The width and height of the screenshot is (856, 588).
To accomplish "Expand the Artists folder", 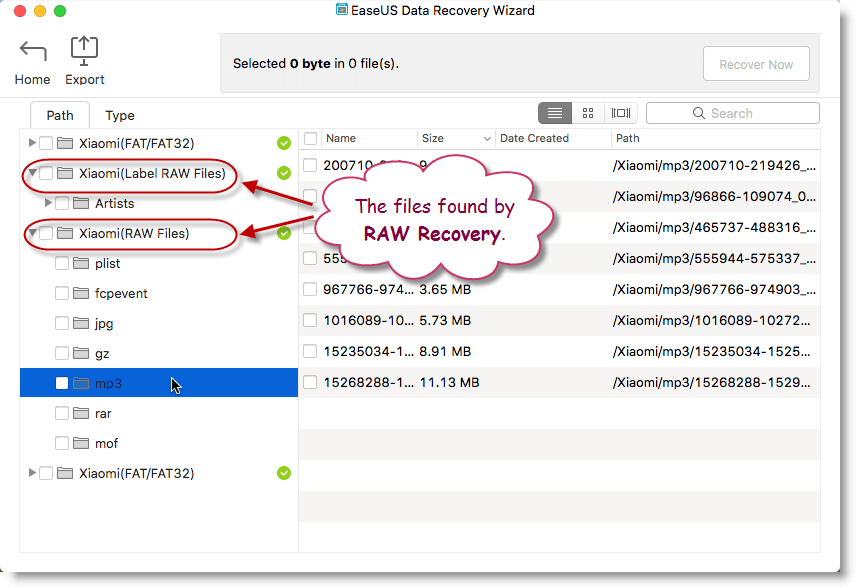I will [x=48, y=203].
